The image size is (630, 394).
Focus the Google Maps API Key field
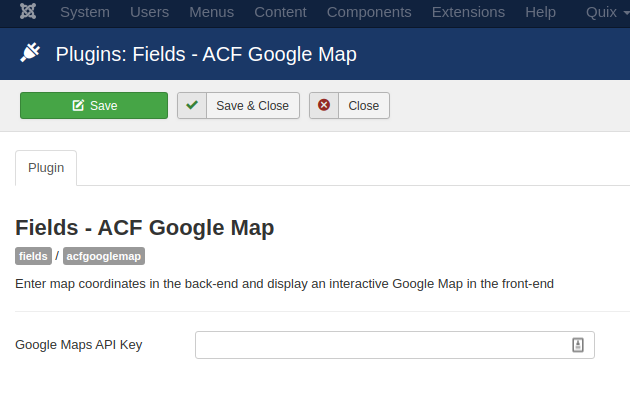(395, 345)
